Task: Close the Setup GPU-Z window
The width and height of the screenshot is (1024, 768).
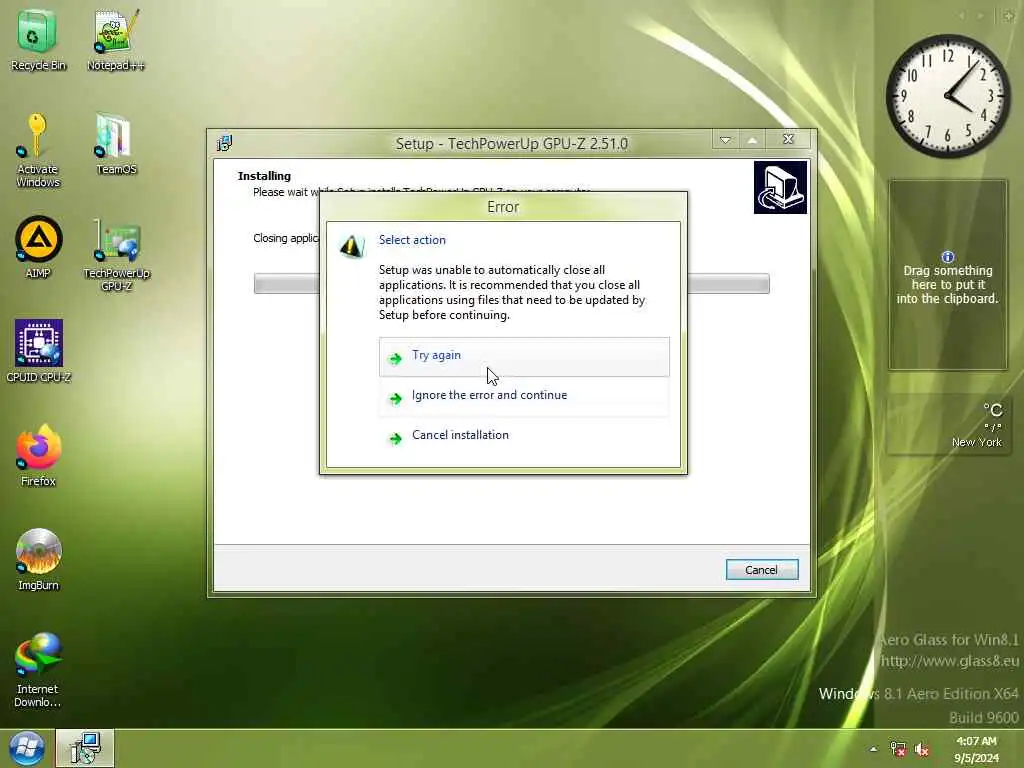Action: pyautogui.click(x=788, y=139)
